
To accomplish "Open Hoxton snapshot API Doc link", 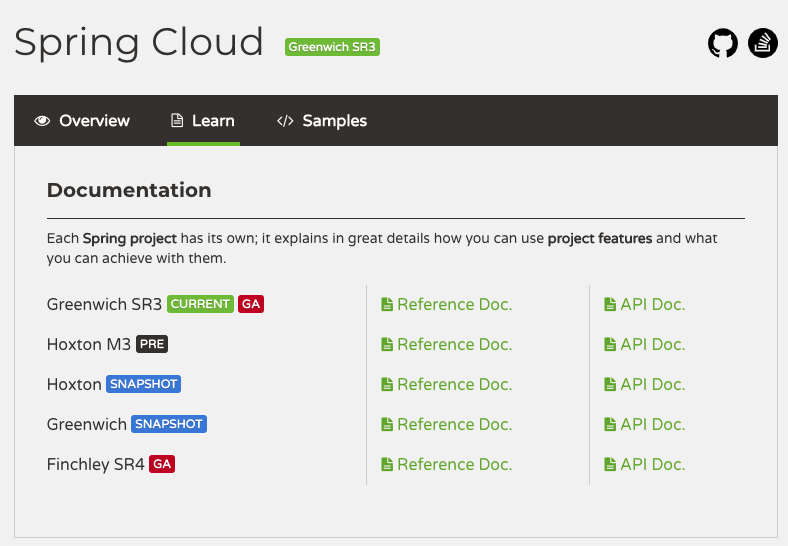I will pos(652,385).
